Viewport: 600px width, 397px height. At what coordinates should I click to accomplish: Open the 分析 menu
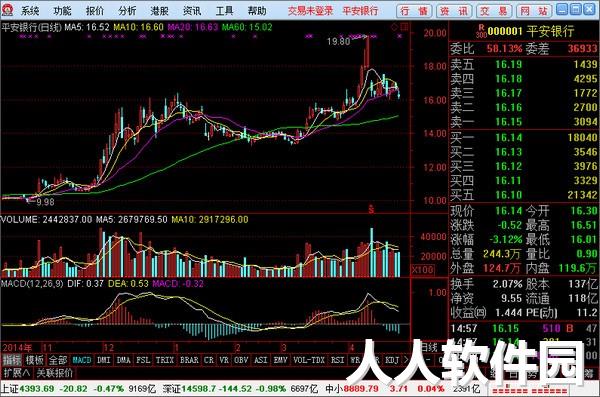click(127, 11)
